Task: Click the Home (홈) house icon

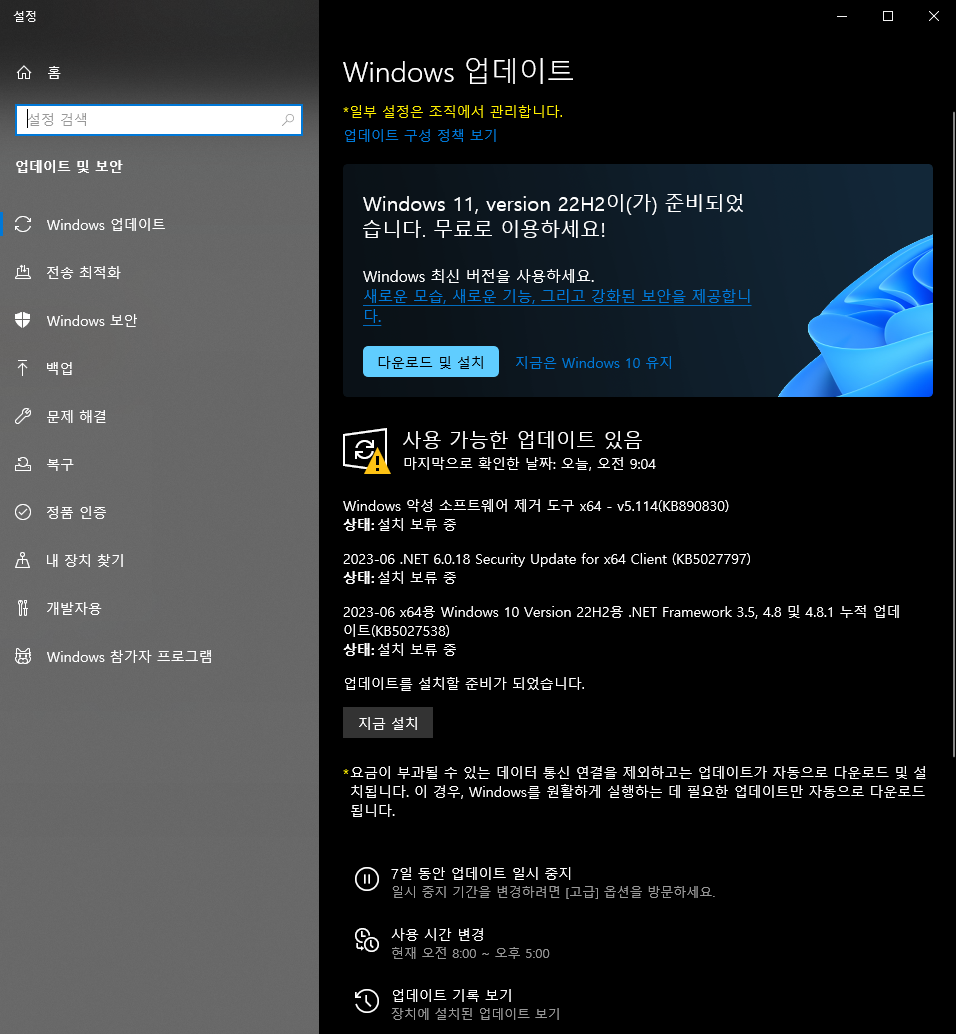Action: click(24, 73)
